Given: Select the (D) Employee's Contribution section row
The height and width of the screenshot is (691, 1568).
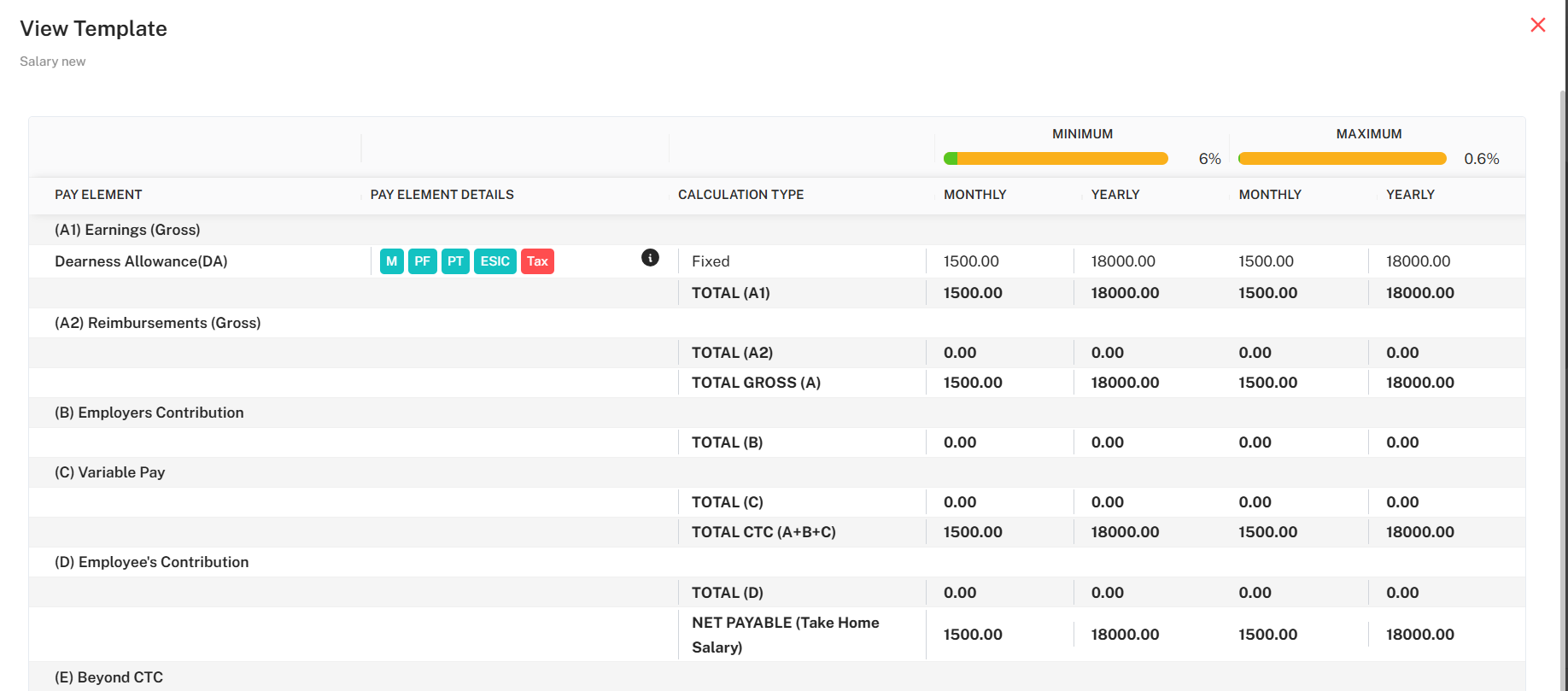Looking at the screenshot, I should pyautogui.click(x=151, y=562).
